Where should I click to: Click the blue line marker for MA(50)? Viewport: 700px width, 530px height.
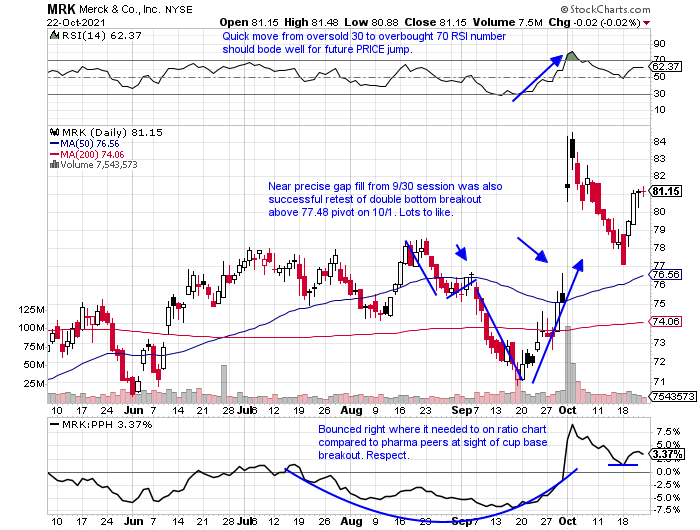click(x=54, y=144)
